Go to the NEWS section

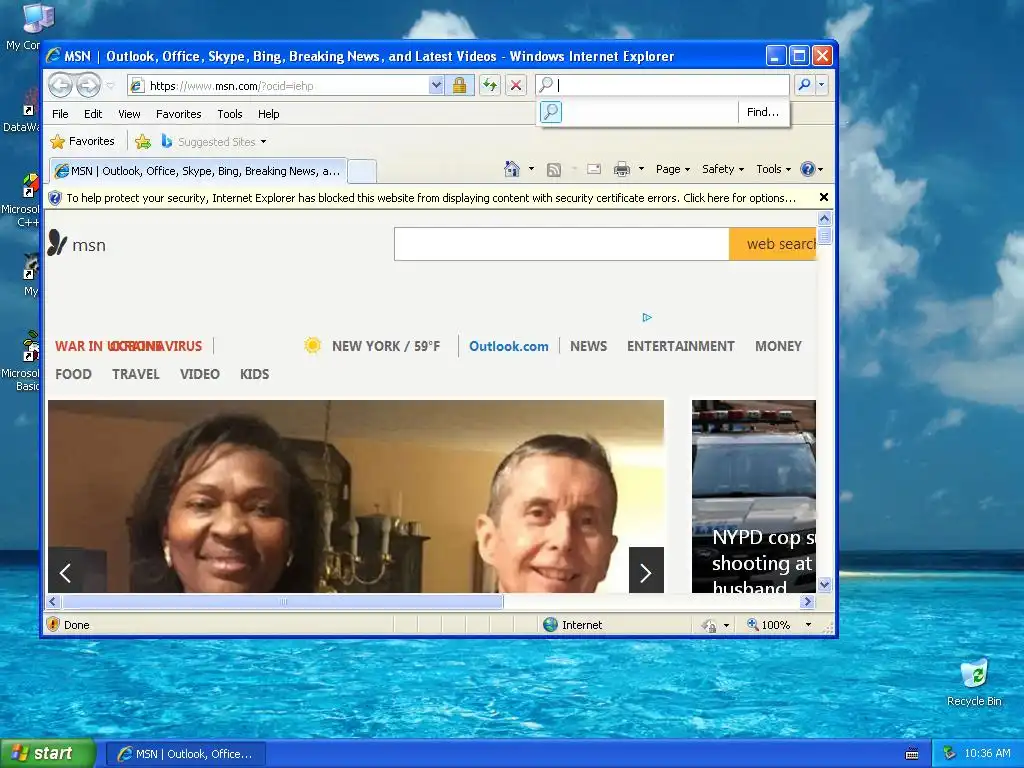click(588, 346)
